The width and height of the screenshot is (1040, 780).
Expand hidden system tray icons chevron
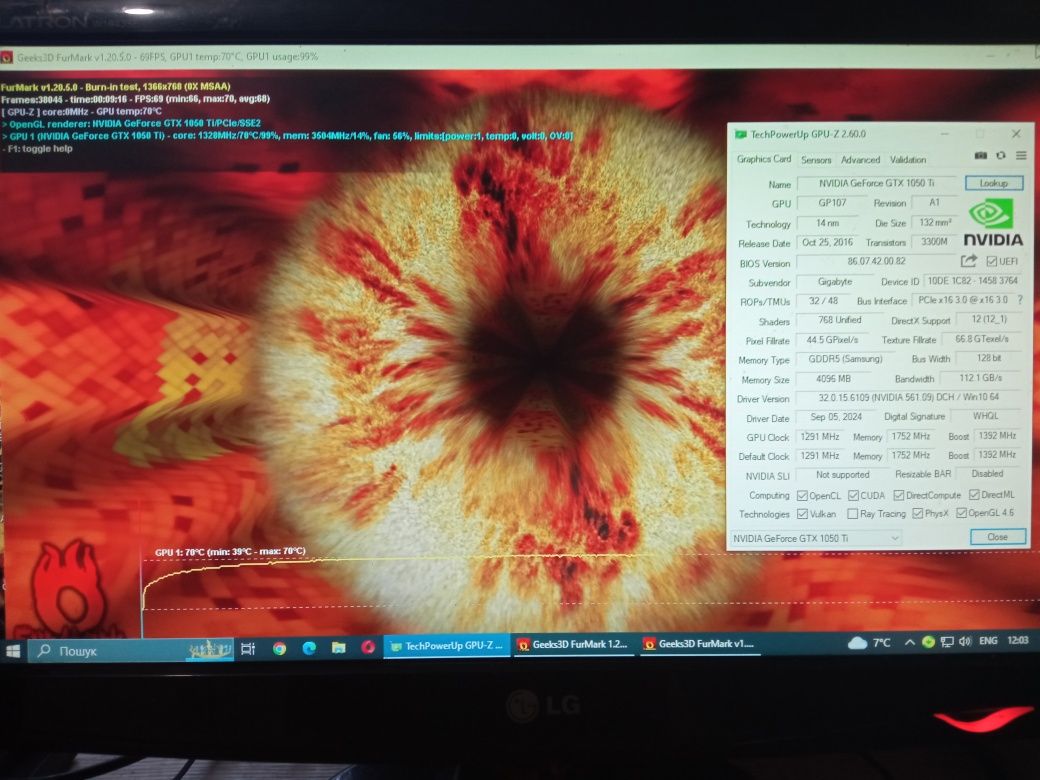[910, 642]
